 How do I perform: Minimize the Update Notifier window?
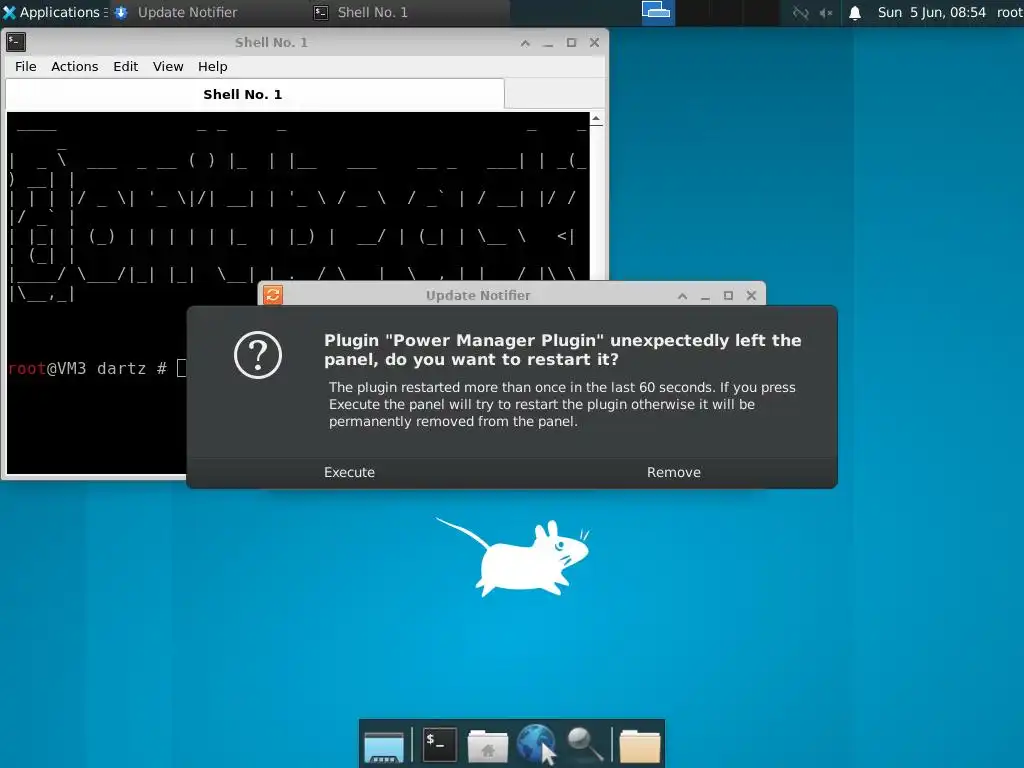pyautogui.click(x=705, y=296)
